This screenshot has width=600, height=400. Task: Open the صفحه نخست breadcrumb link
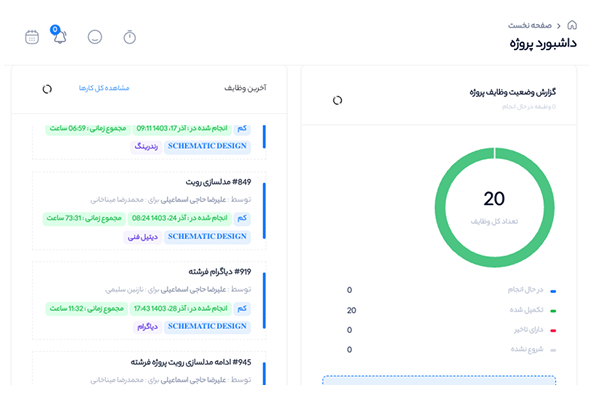click(x=530, y=26)
